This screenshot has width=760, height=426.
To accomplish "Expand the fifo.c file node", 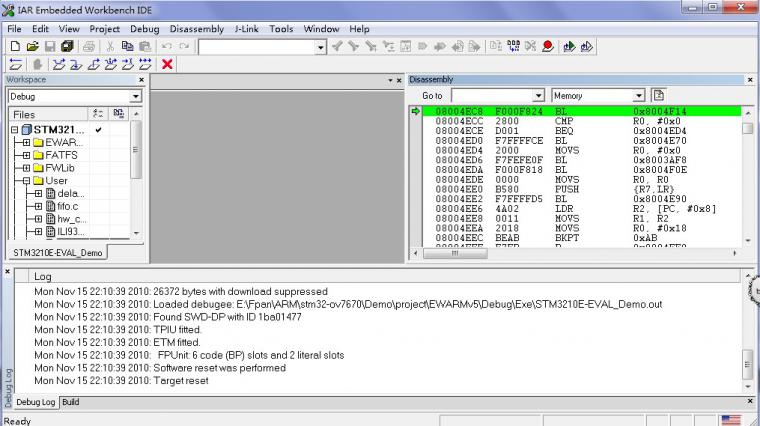I will 38,206.
